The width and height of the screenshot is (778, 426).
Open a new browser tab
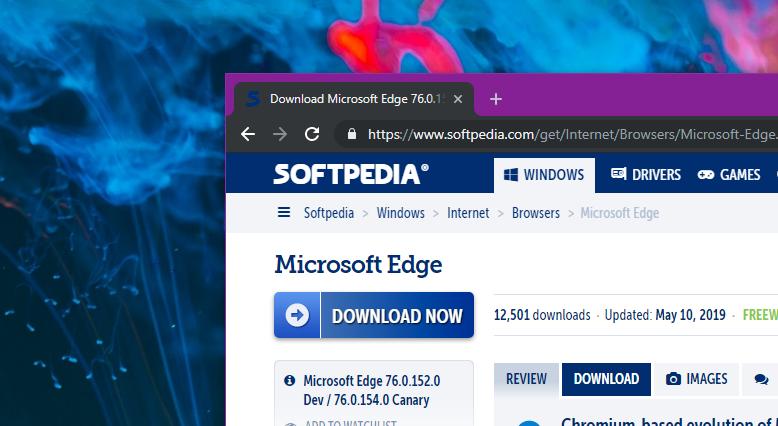pyautogui.click(x=496, y=99)
